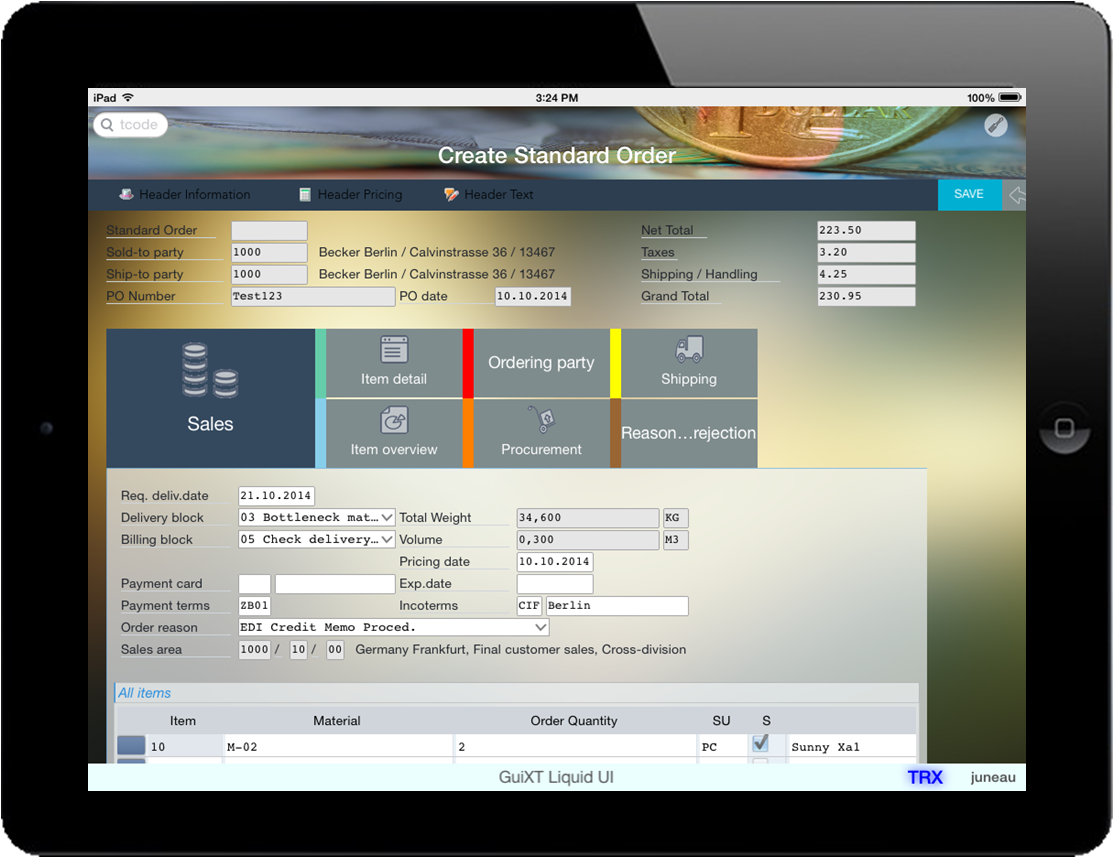Tap the pencil edit icon top right

[995, 126]
